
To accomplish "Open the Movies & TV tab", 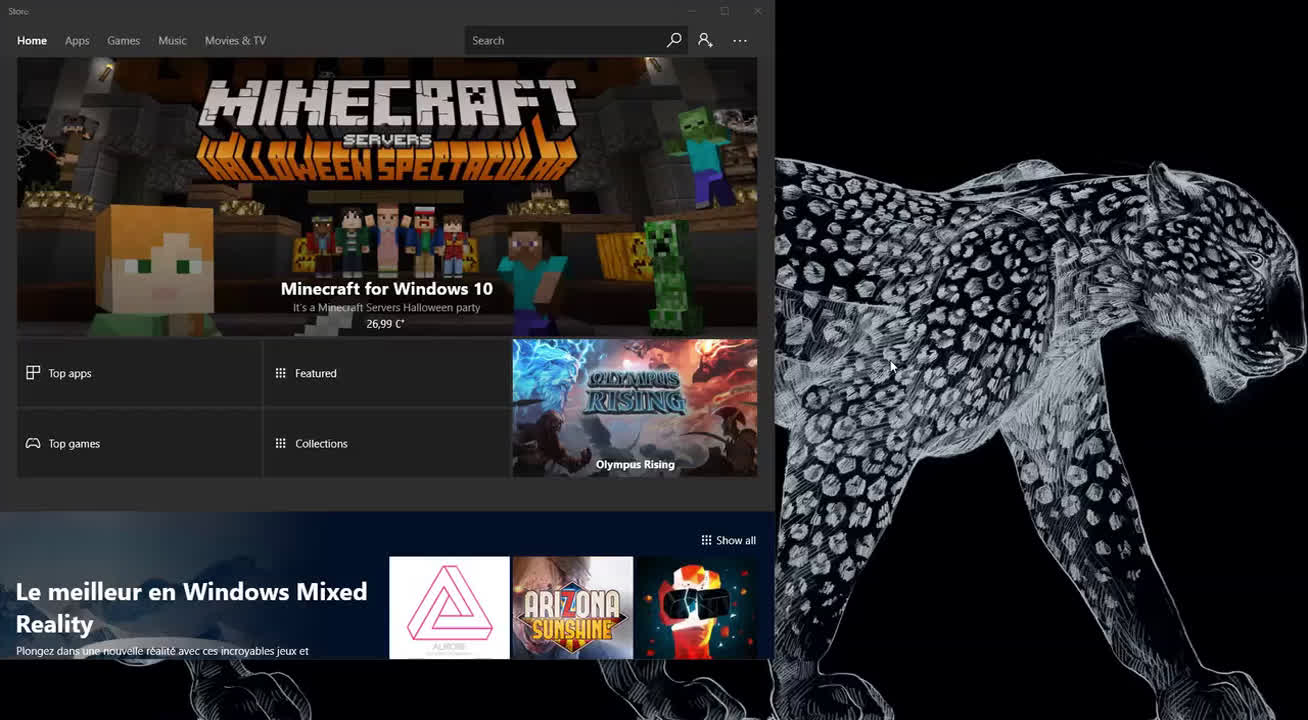I will coord(235,41).
